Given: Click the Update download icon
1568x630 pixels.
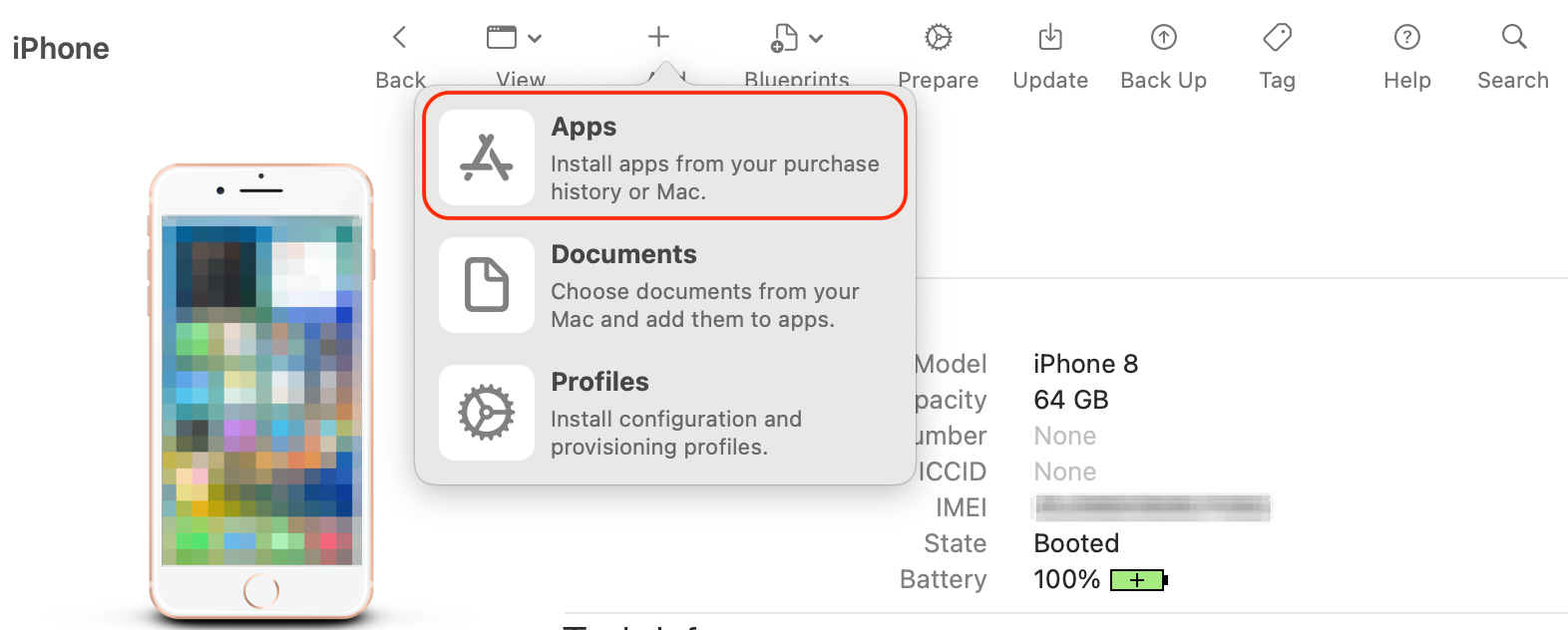Looking at the screenshot, I should tap(1050, 38).
